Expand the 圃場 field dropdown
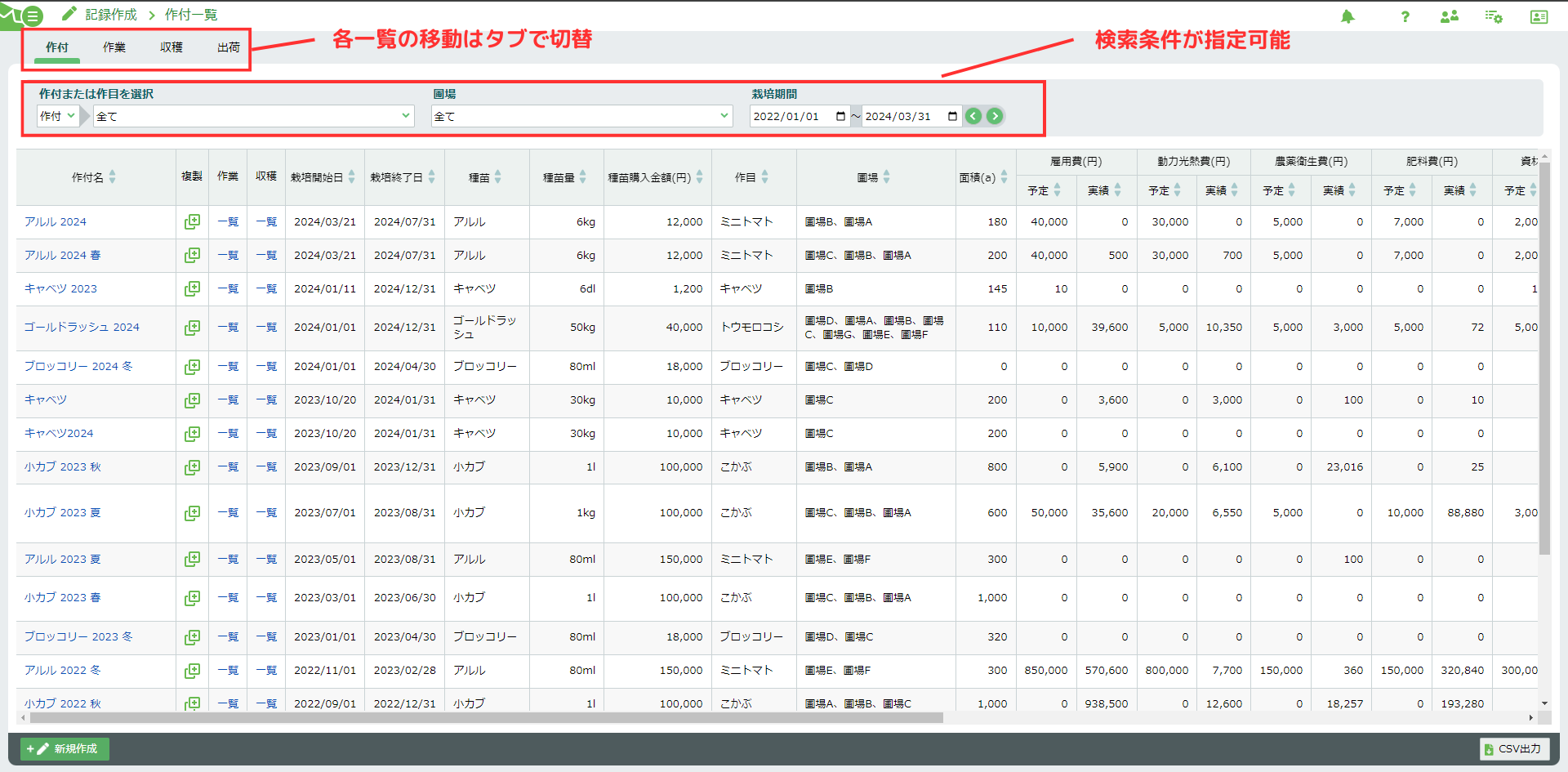1568x772 pixels. pos(582,116)
